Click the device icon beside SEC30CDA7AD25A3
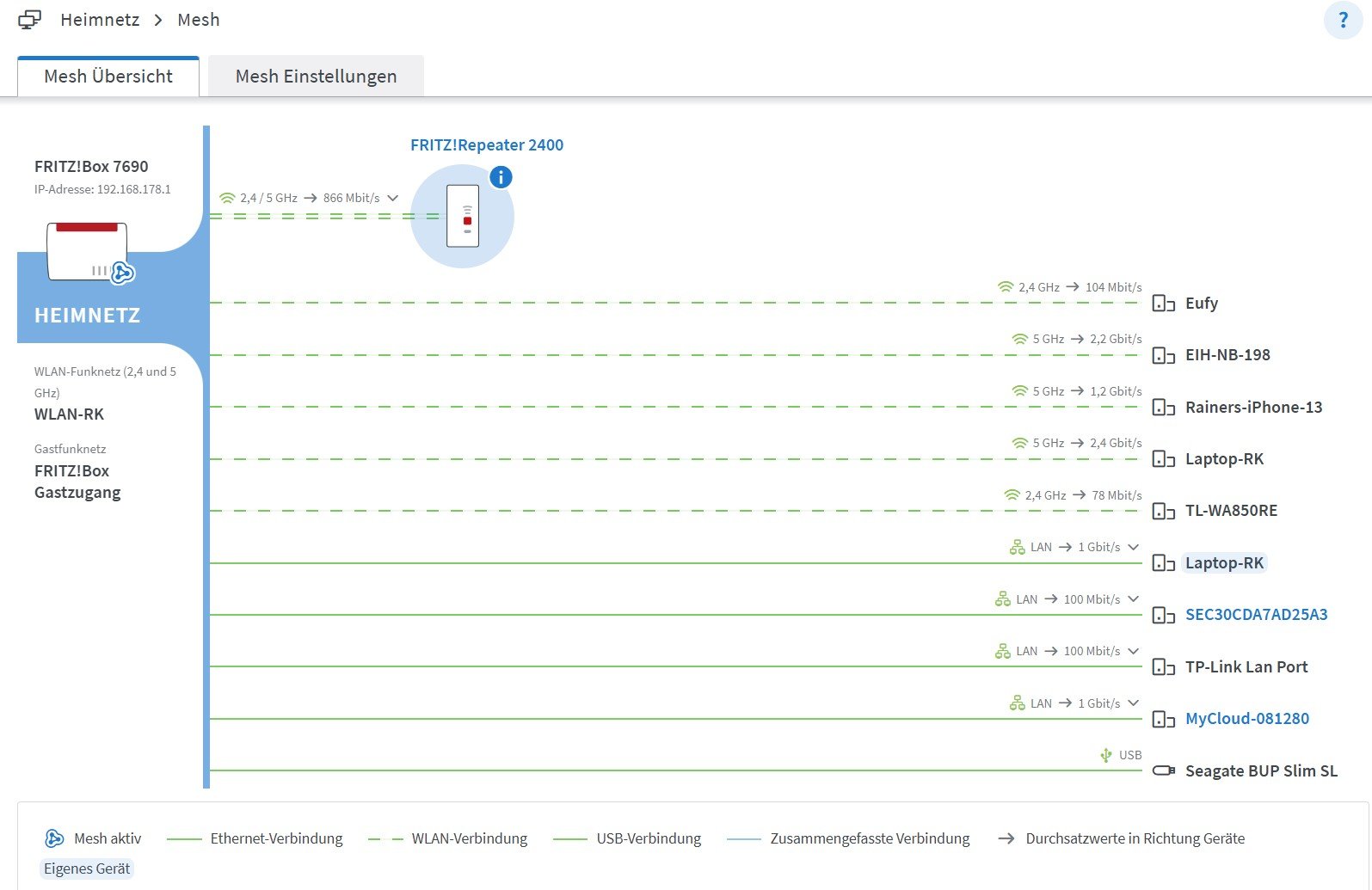1372x890 pixels. [1163, 616]
